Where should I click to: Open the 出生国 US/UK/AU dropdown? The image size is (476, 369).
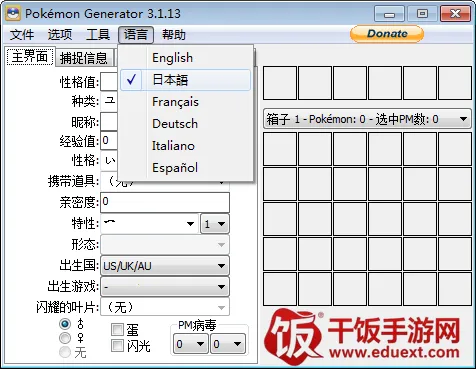pyautogui.click(x=165, y=266)
